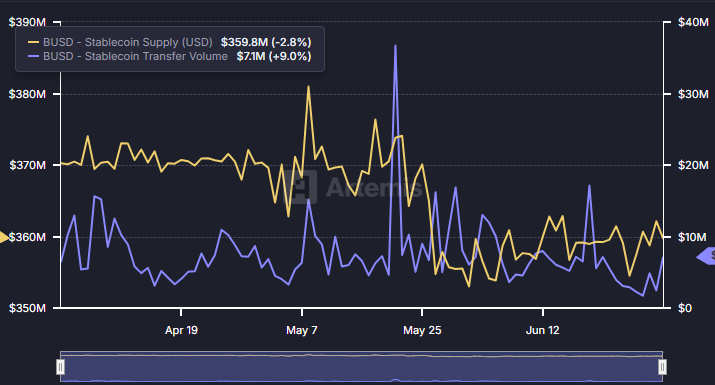Click the $359.8M (-2.8%) supply value
Viewport: 715px width, 385px height.
pos(266,42)
